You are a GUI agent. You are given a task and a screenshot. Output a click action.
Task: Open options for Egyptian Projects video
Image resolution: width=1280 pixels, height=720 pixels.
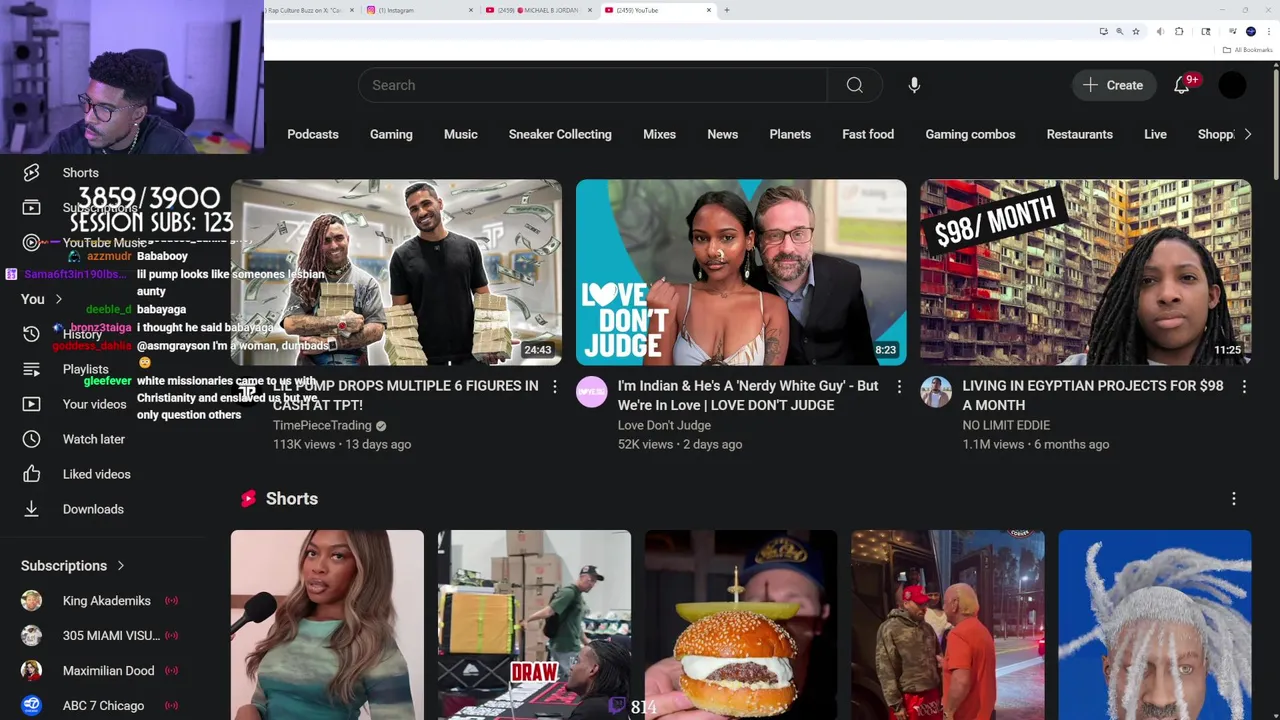coord(1244,386)
